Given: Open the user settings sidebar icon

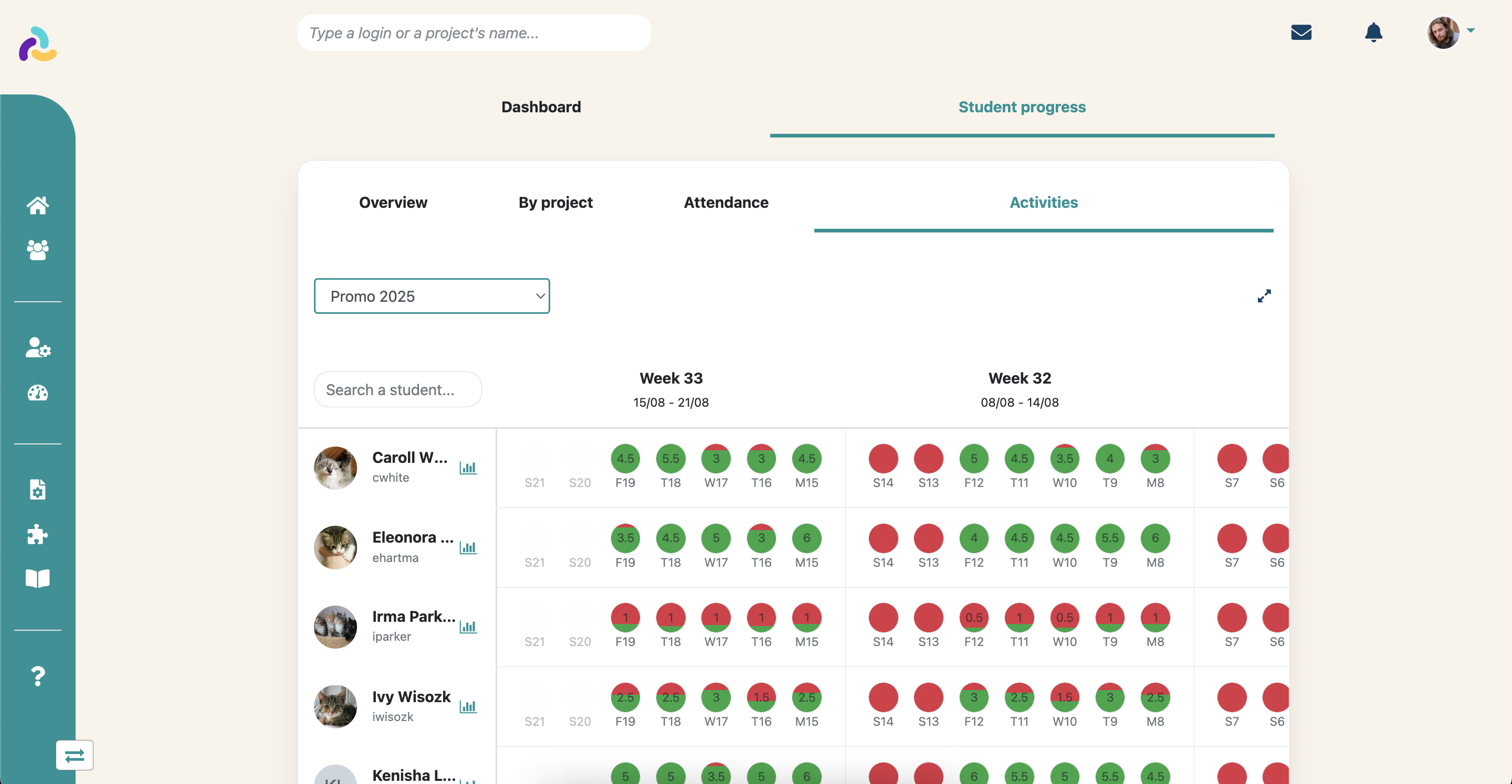Looking at the screenshot, I should pyautogui.click(x=38, y=347).
